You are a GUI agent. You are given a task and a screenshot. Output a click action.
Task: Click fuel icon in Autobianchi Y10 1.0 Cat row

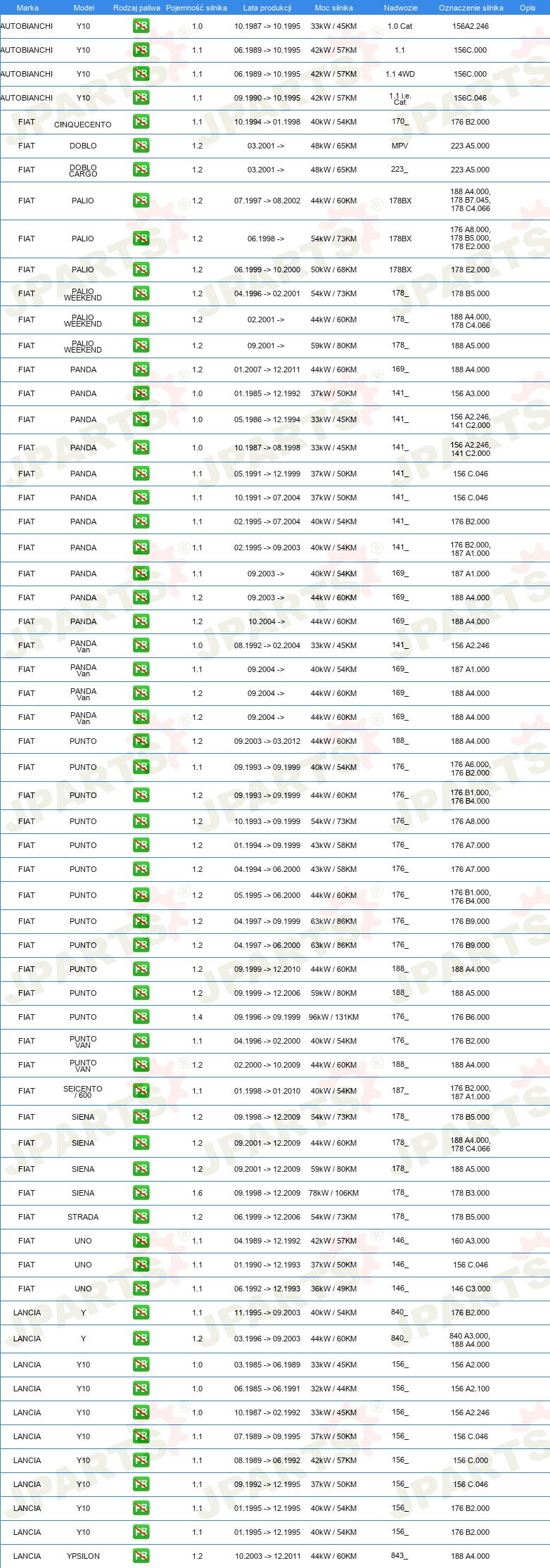point(141,26)
